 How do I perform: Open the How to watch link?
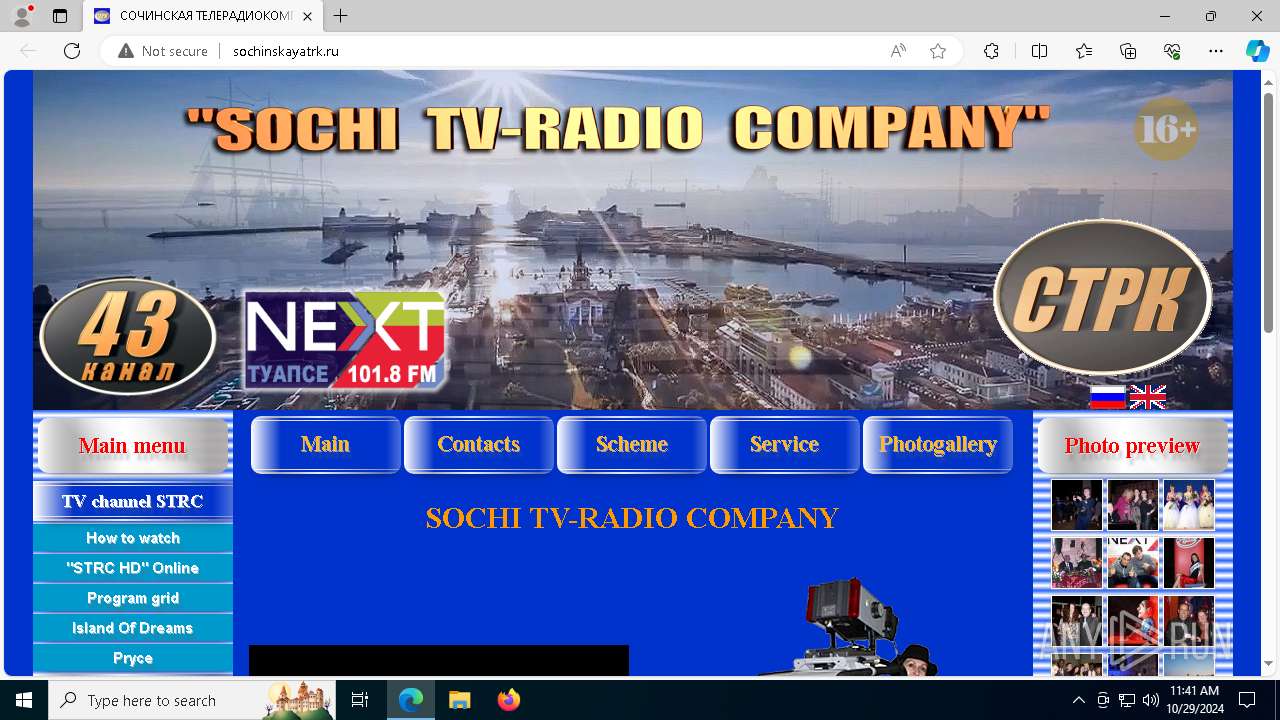tap(133, 538)
